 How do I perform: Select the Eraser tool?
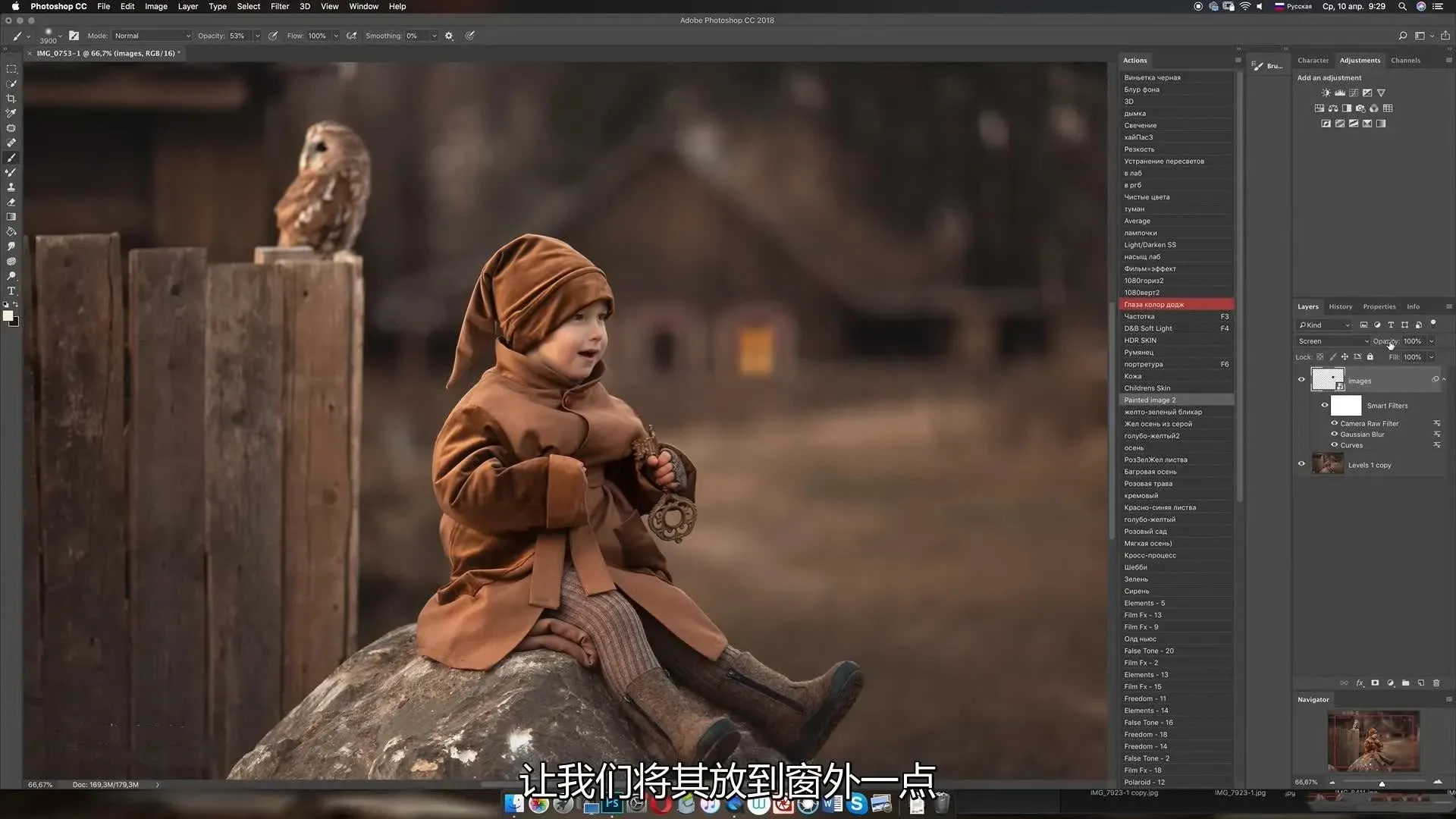(11, 202)
